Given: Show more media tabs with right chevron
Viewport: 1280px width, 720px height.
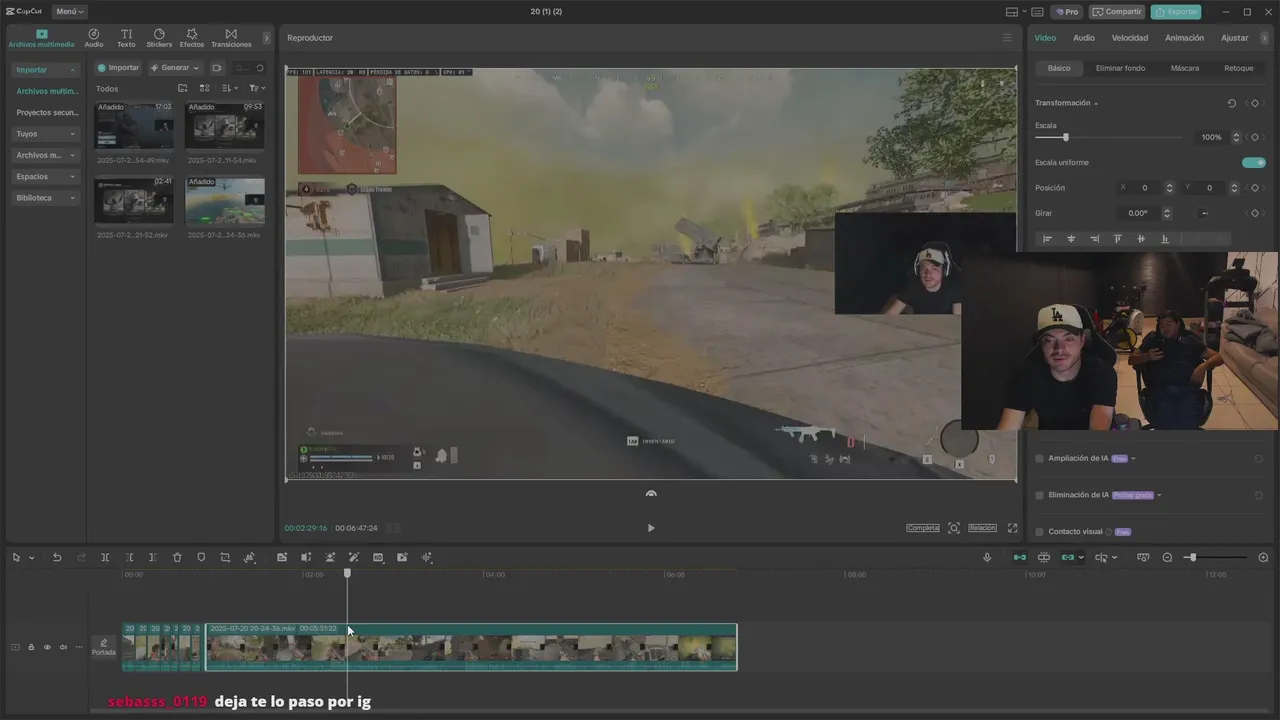Looking at the screenshot, I should click(267, 38).
